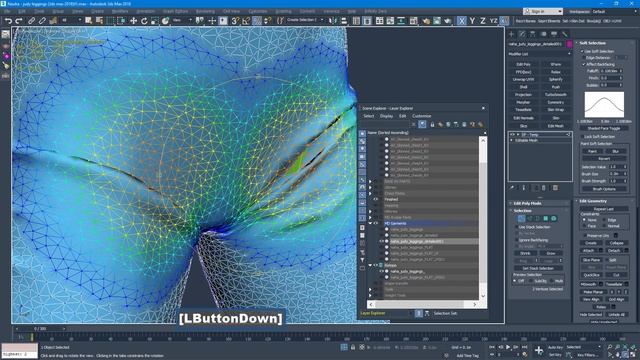This screenshot has width=640, height=360.
Task: Open the Rendering menu in menu bar
Action: (x=205, y=11)
